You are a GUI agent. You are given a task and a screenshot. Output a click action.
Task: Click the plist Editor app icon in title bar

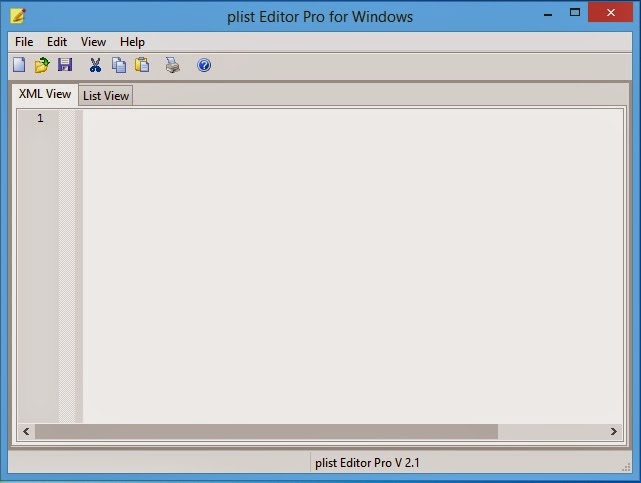click(18, 16)
